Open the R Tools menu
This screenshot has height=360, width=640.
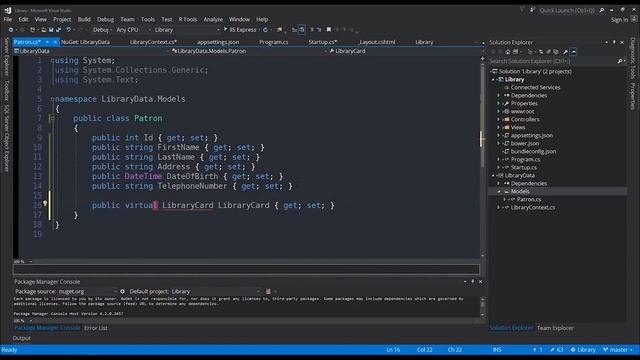pos(188,19)
